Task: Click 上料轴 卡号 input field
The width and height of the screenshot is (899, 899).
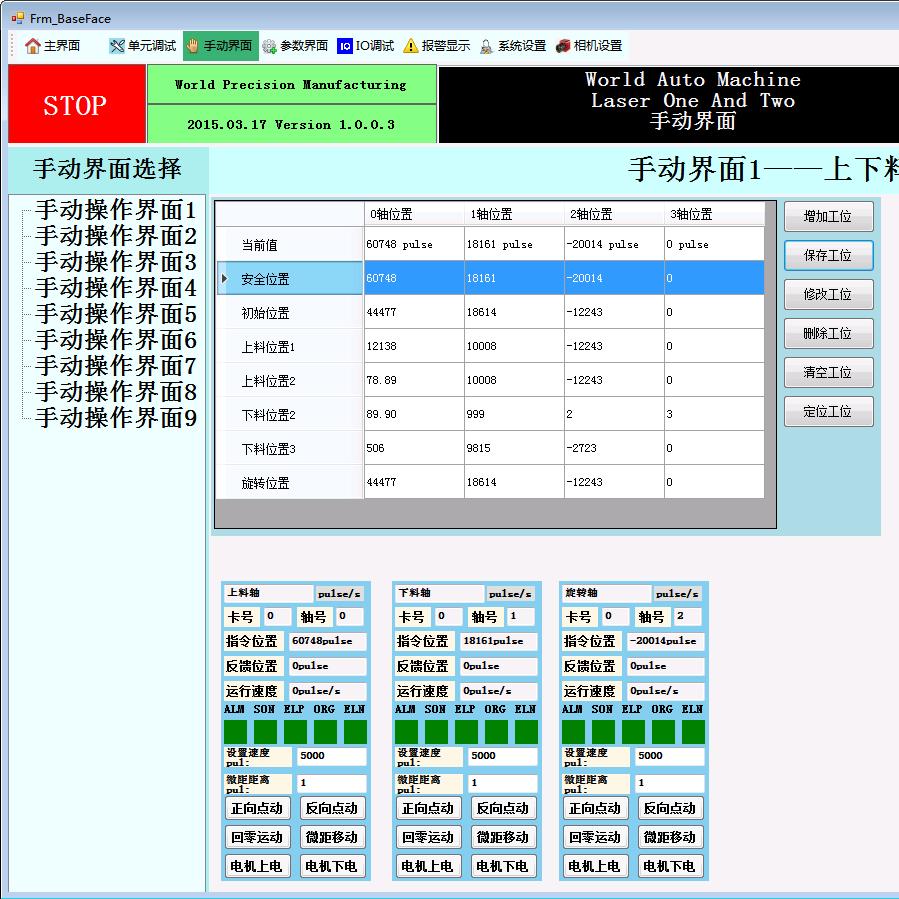Action: 277,616
